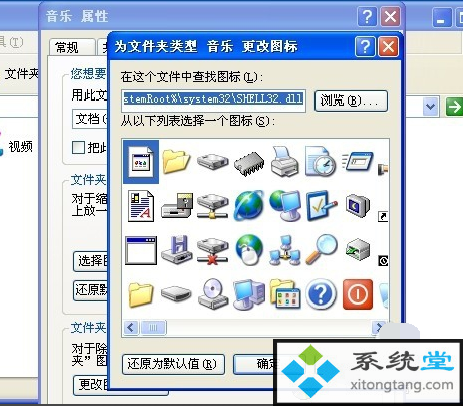Viewport: 463px width, 406px height.
Task: Click the 浏览(B)... browse button
Action: [351, 101]
